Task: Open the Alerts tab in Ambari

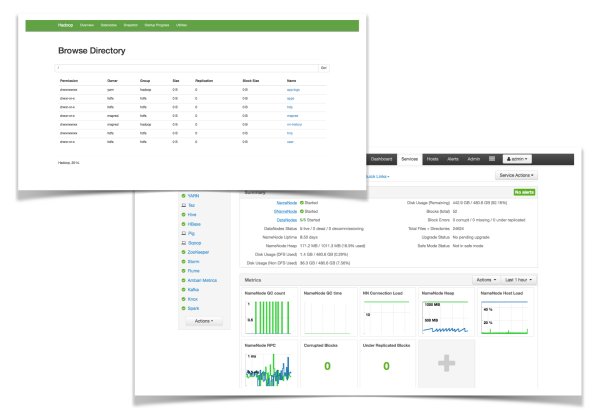Action: (x=453, y=159)
